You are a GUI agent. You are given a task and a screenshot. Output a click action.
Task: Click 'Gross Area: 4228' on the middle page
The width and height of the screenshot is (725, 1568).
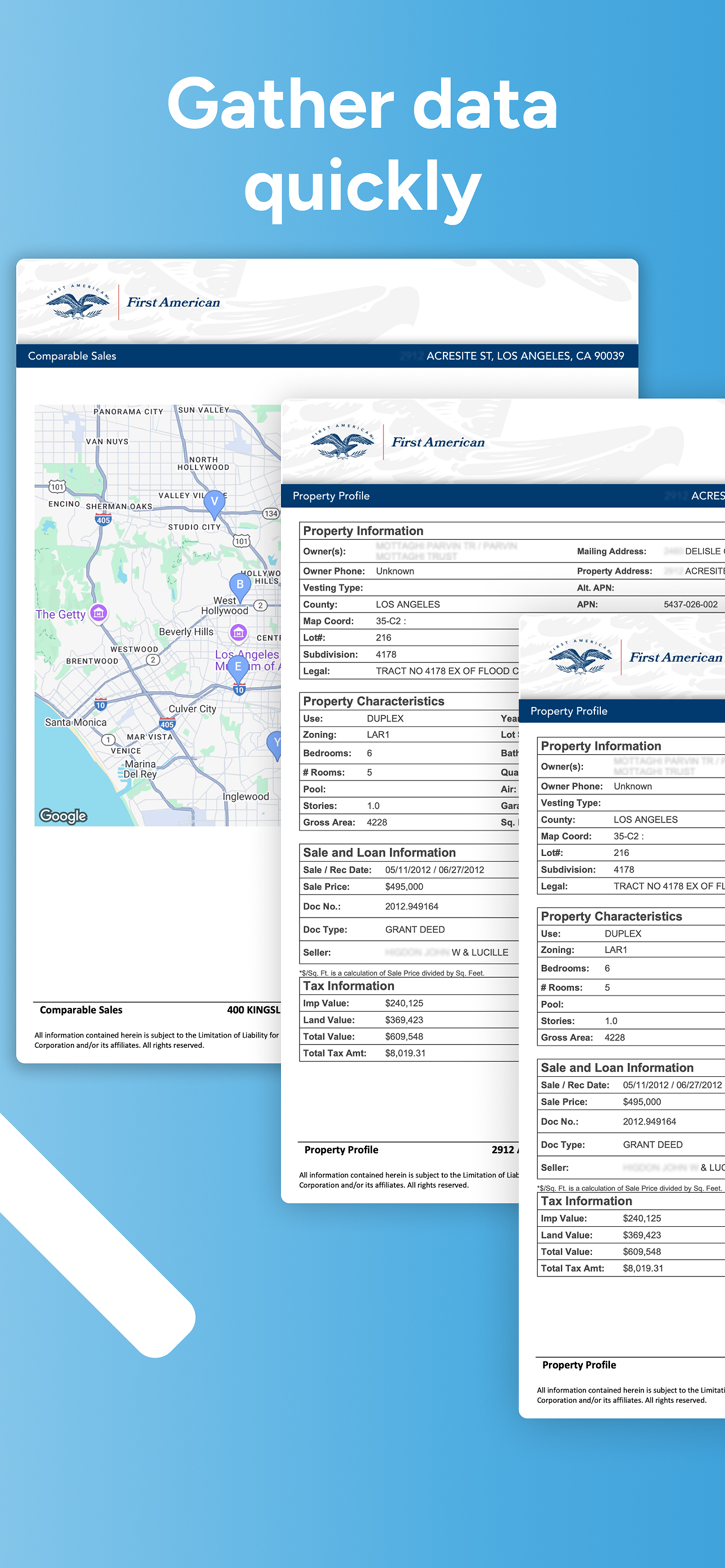pyautogui.click(x=344, y=822)
